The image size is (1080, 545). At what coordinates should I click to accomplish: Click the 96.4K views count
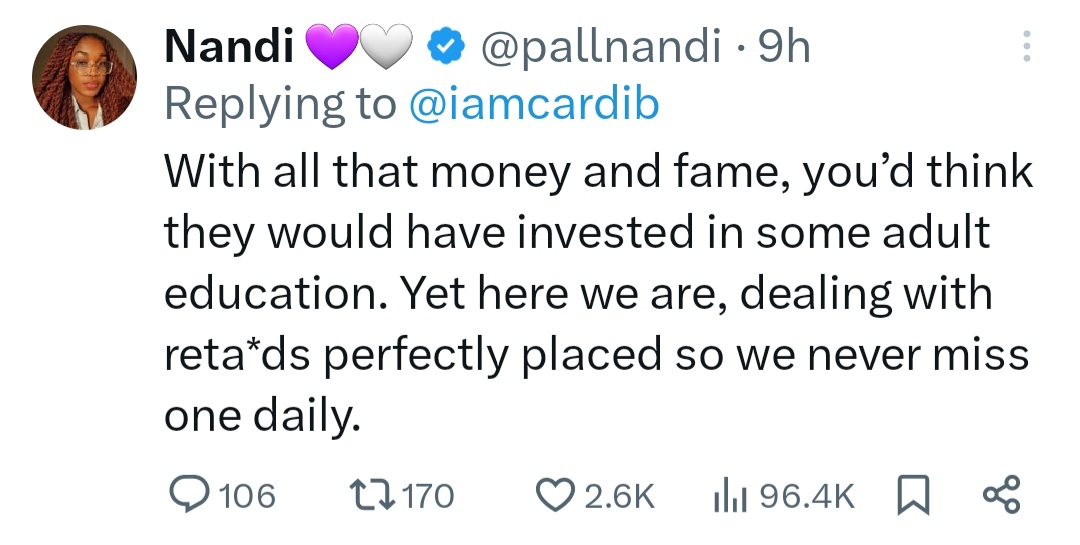coord(808,495)
